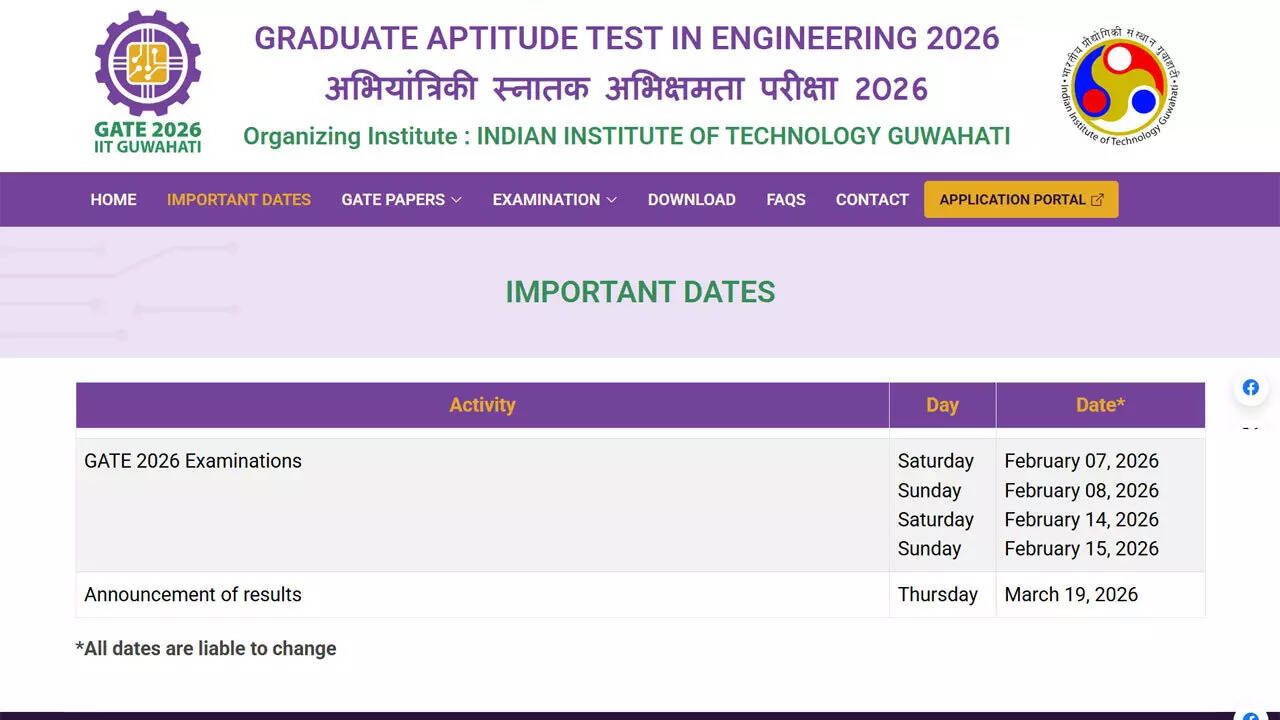The image size is (1280, 720).
Task: Click the Important Dates page heading
Action: [640, 292]
